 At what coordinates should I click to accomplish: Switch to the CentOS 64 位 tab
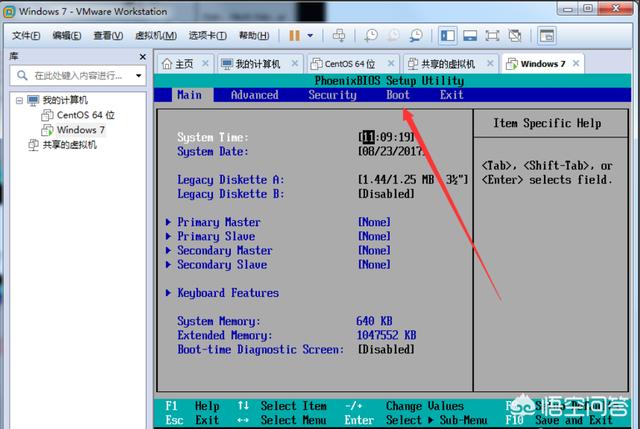tap(350, 64)
